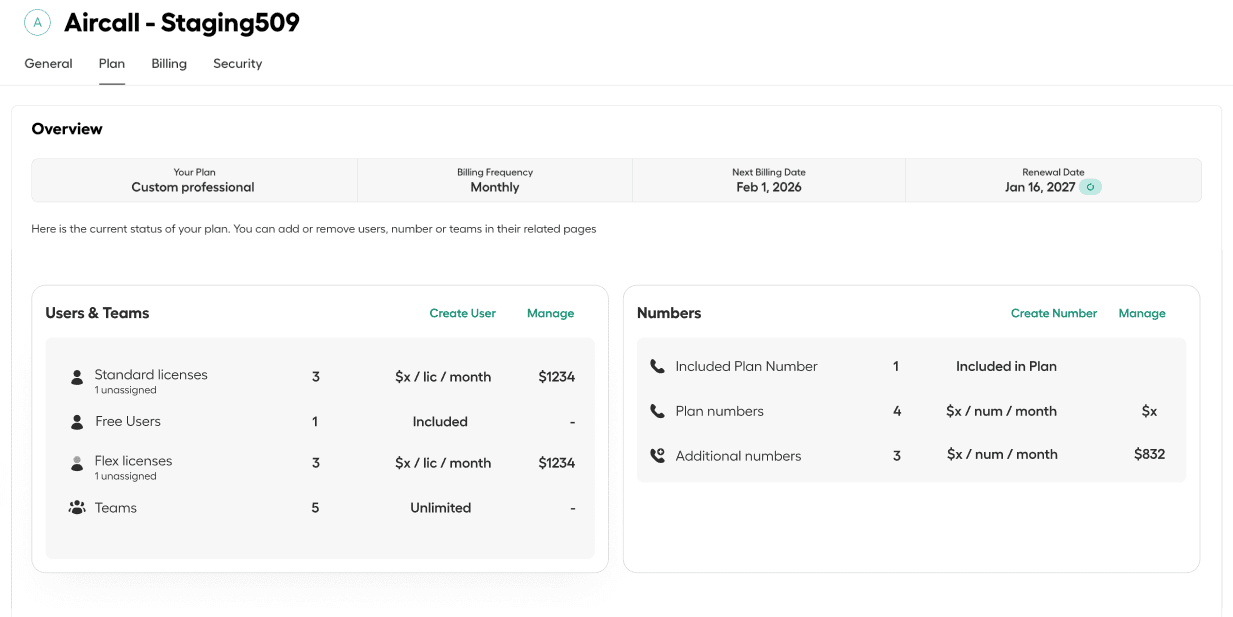Click the Included in Plan text
The width and height of the screenshot is (1233, 617).
click(x=1006, y=367)
